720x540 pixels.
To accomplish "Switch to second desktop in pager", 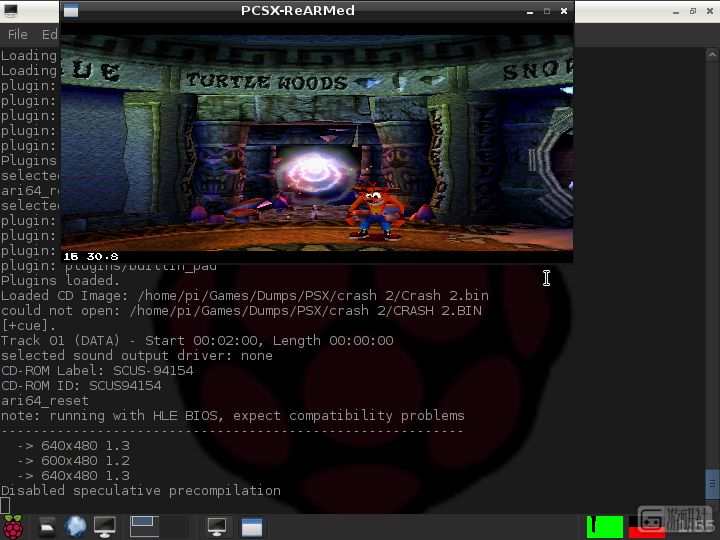I will [175, 527].
